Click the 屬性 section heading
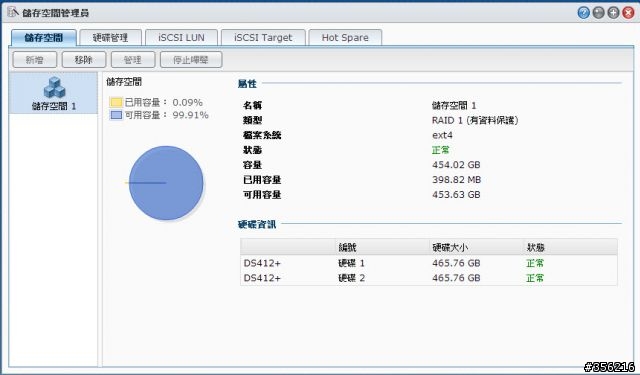Screen dimensions: 640x375 (x=247, y=84)
